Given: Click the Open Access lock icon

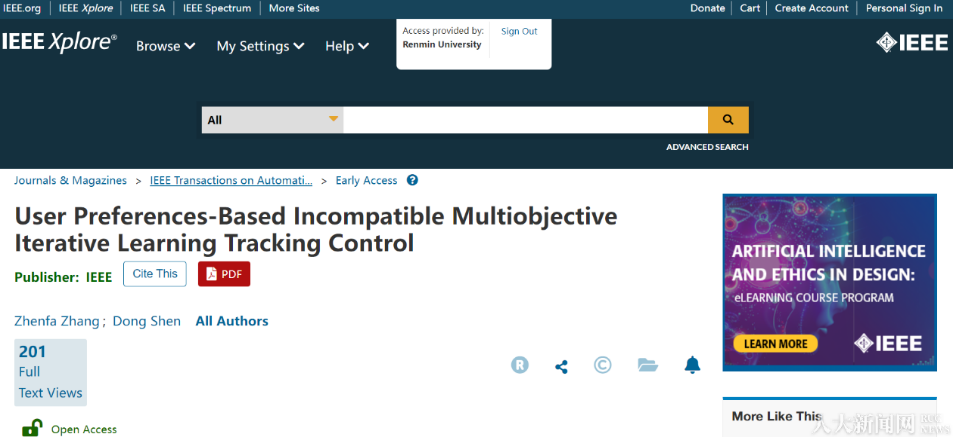Looking at the screenshot, I should [x=32, y=428].
